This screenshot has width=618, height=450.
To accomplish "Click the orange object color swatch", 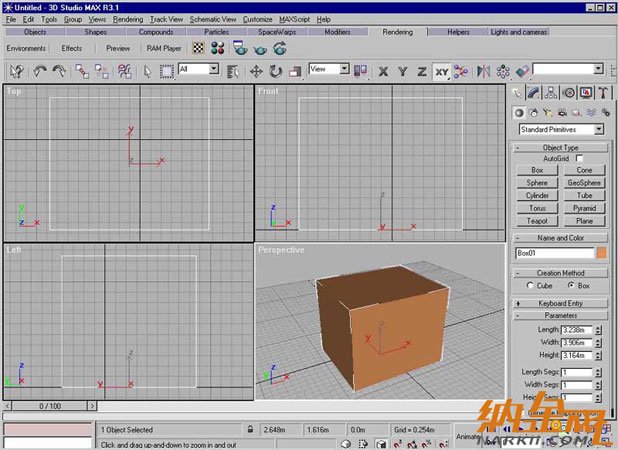I will pos(601,253).
